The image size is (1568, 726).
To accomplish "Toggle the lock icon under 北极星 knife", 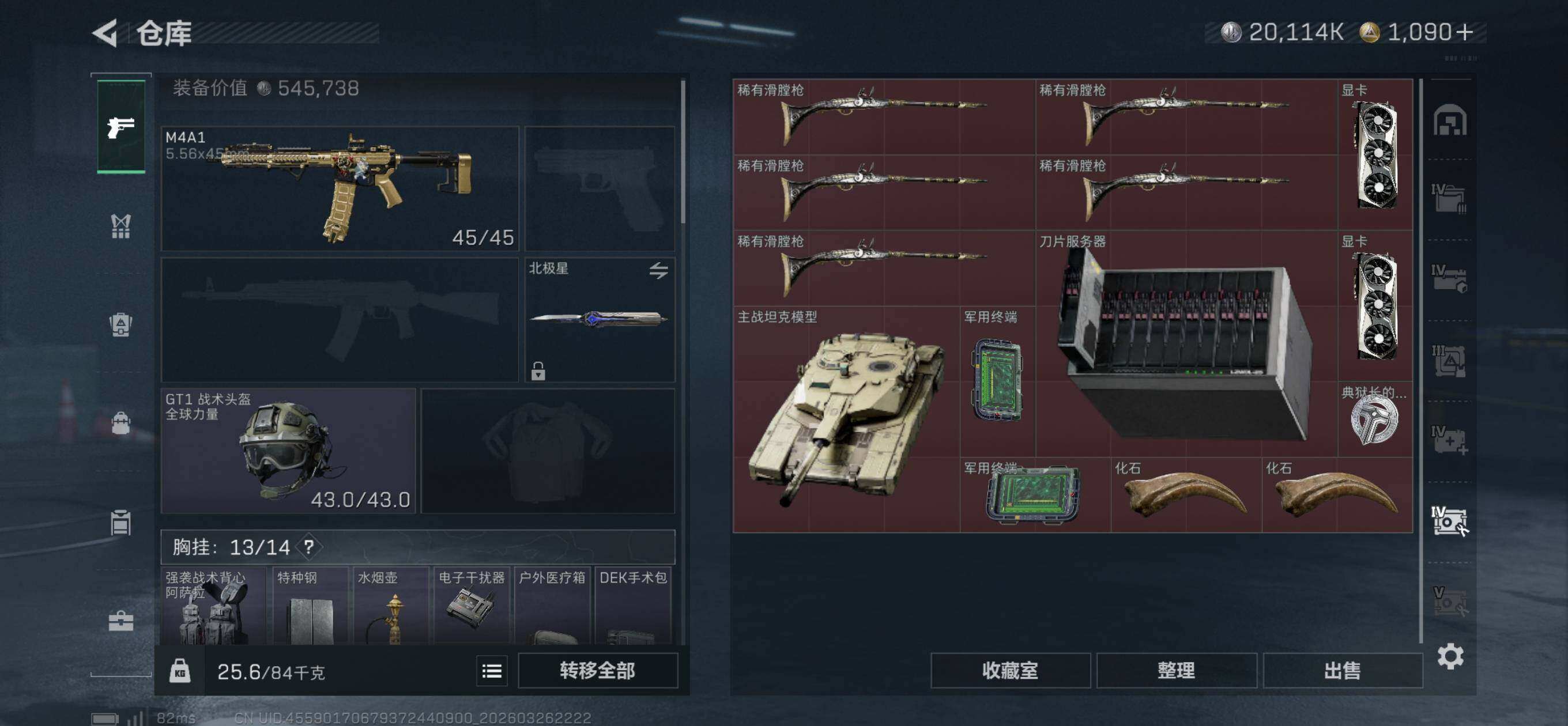I will (x=537, y=370).
